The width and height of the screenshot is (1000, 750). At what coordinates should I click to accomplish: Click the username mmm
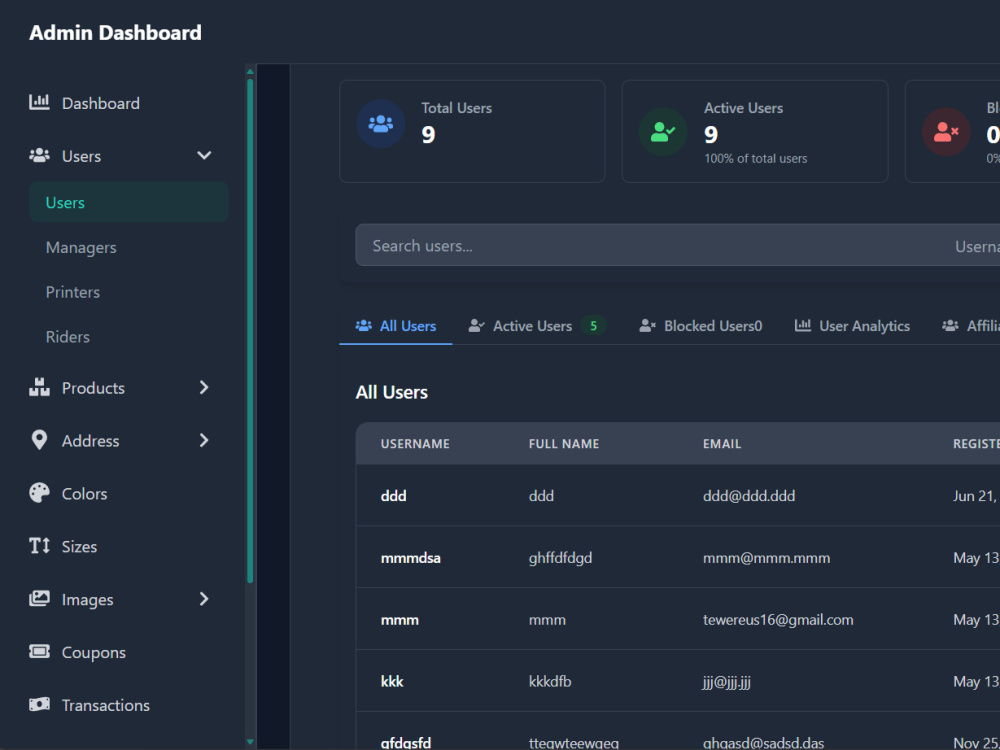coord(400,619)
